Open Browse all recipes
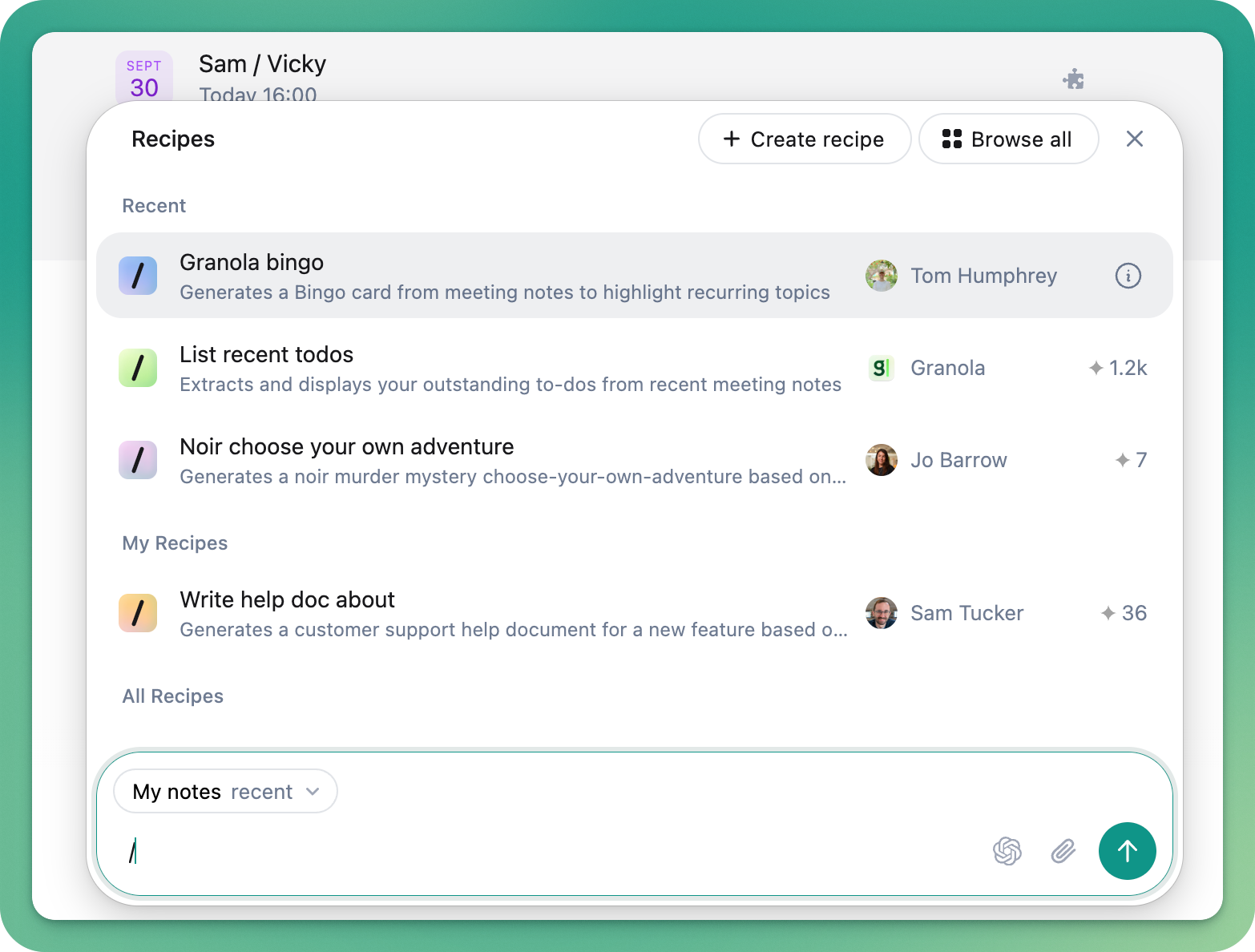The height and width of the screenshot is (952, 1255). tap(1008, 139)
